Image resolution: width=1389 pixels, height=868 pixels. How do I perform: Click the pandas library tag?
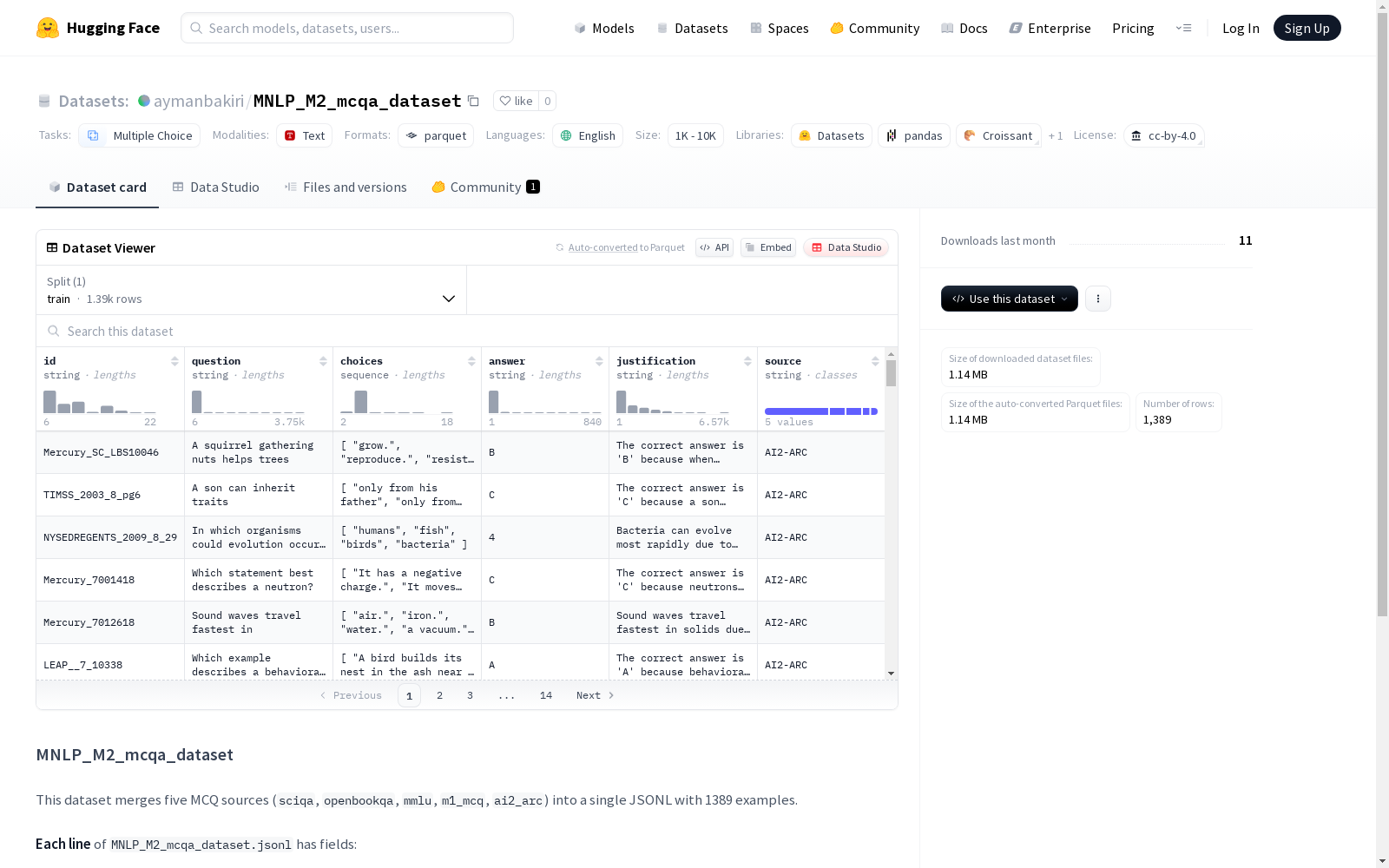point(914,135)
